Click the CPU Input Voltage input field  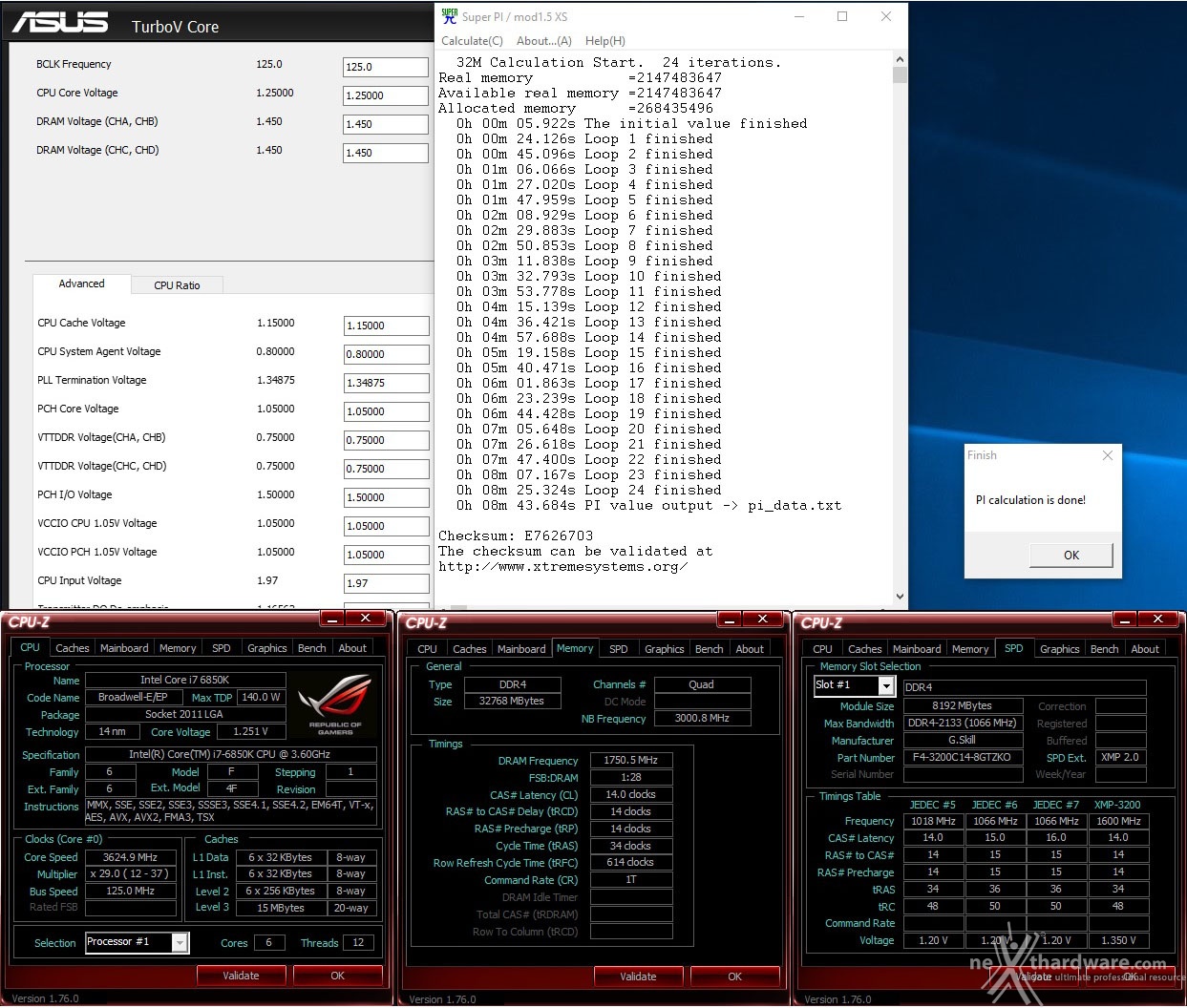(x=386, y=583)
